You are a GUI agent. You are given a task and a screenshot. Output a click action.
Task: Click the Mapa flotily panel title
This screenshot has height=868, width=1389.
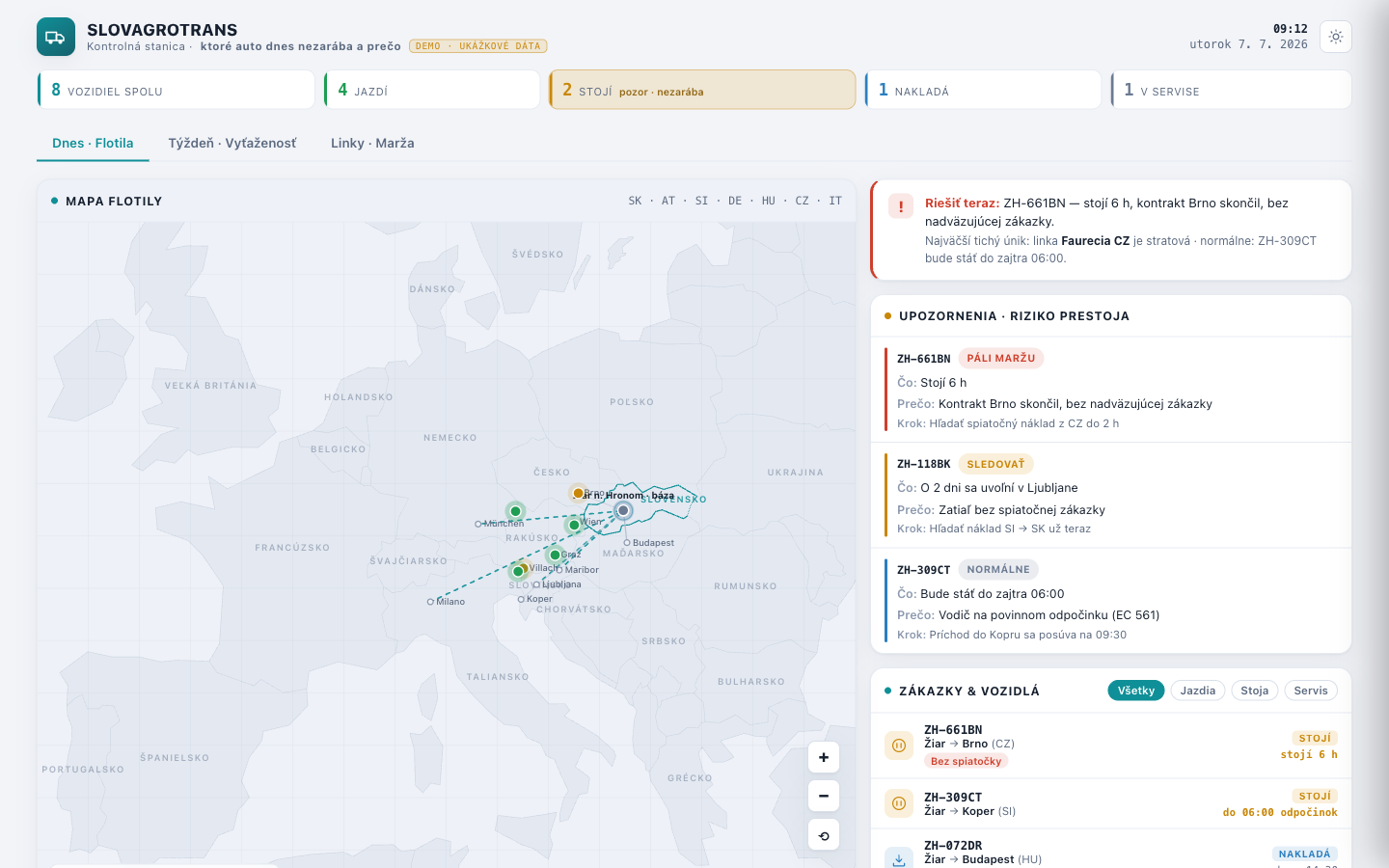(114, 202)
